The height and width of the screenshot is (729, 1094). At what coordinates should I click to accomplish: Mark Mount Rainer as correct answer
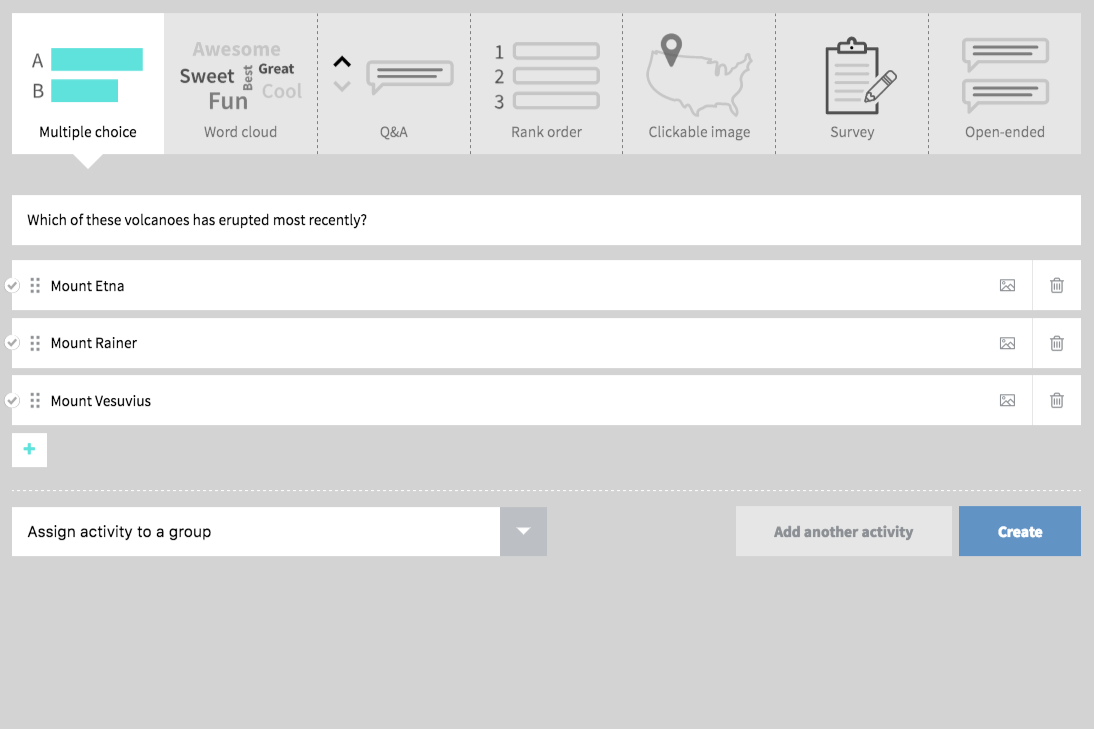(12, 343)
